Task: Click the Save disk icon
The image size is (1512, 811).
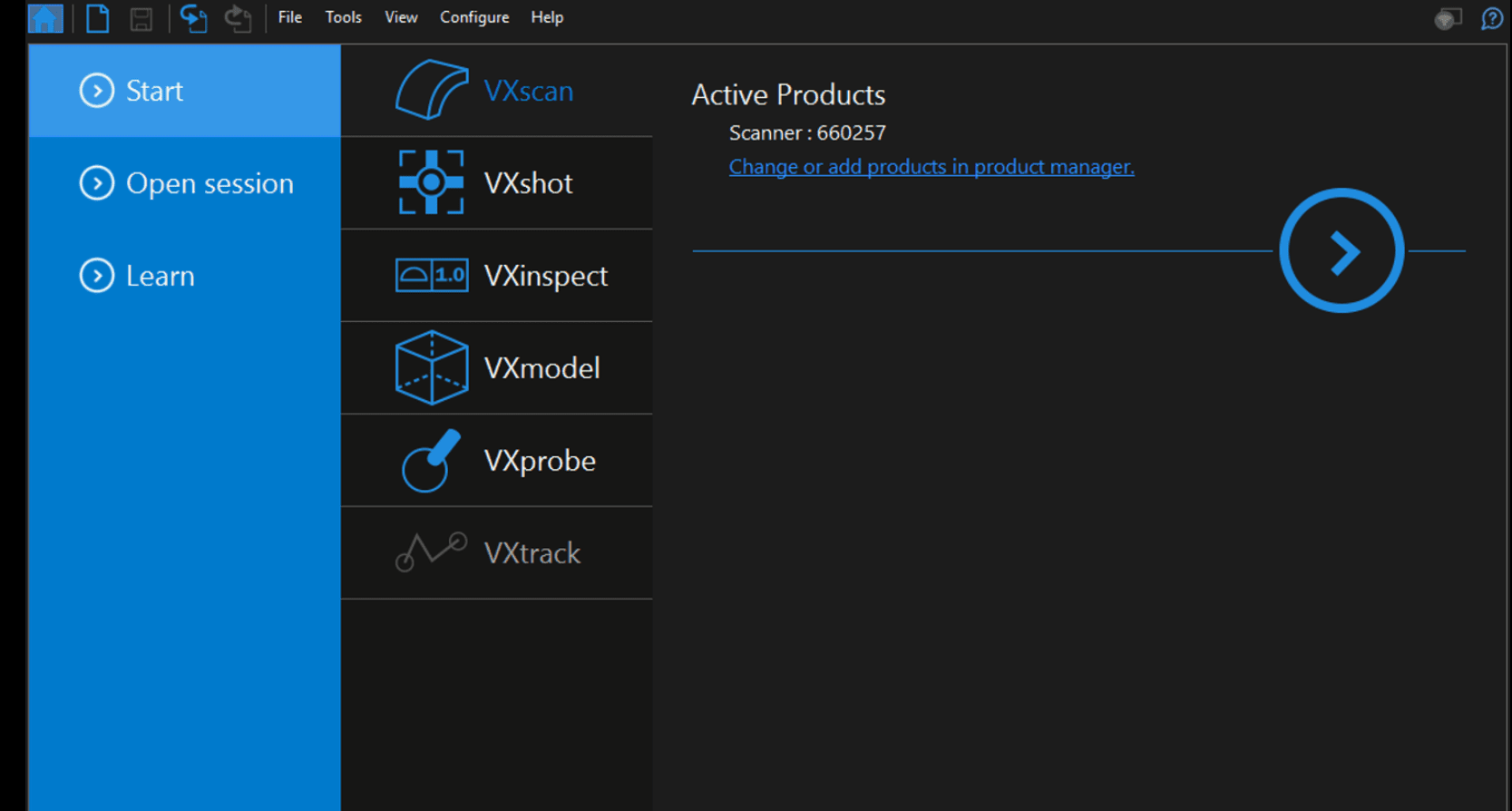Action: click(x=141, y=18)
